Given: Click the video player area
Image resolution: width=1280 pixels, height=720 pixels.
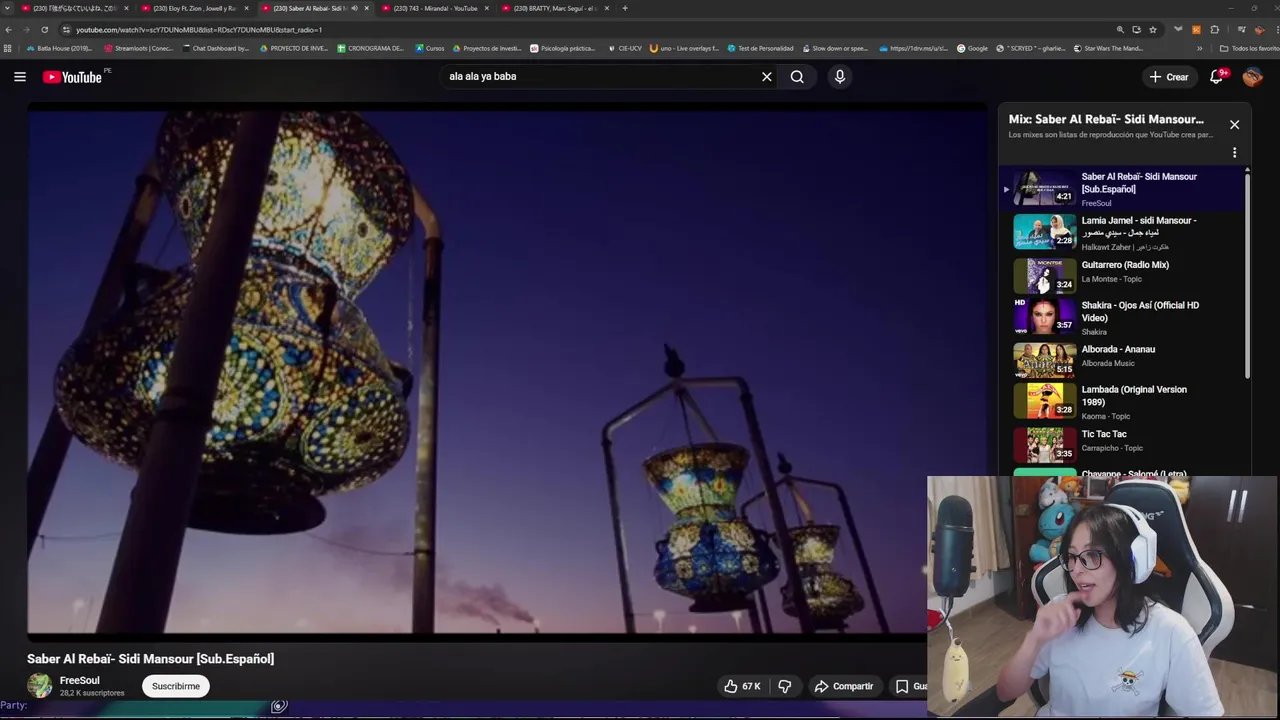Looking at the screenshot, I should pos(506,371).
